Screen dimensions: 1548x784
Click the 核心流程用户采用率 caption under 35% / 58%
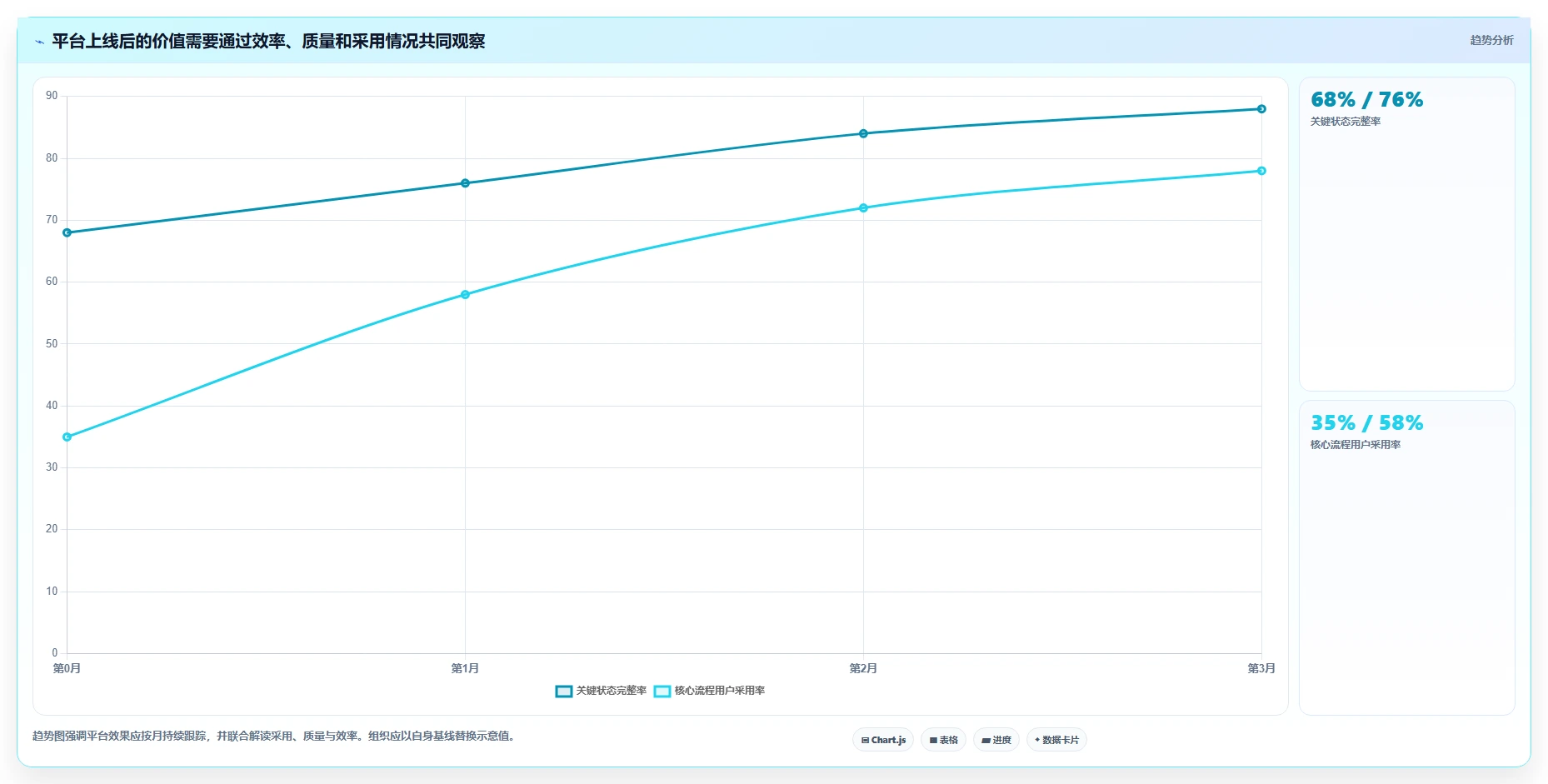pos(1356,445)
